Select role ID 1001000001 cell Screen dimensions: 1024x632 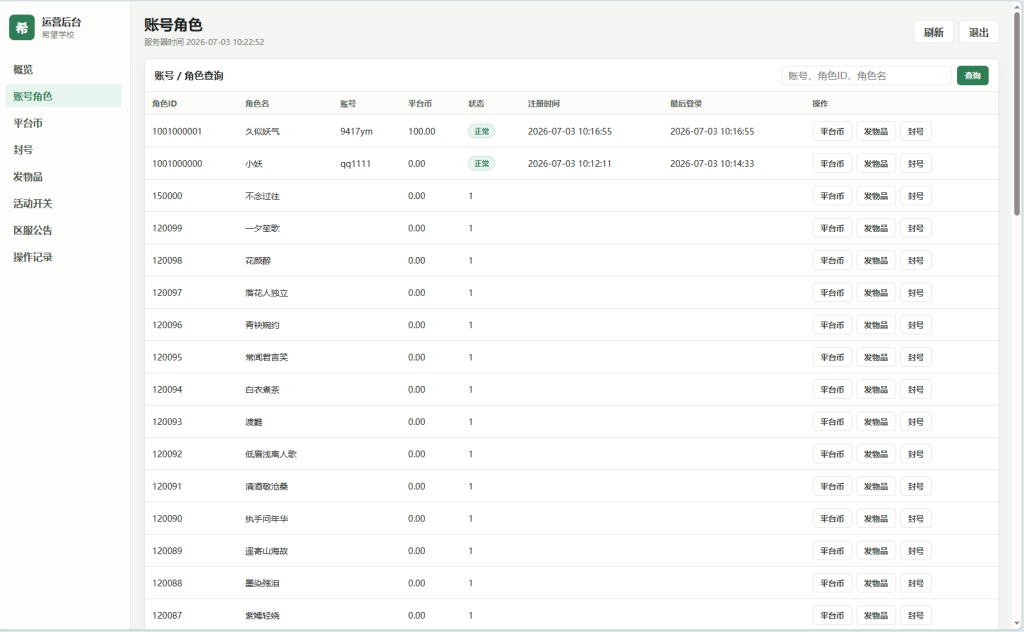coord(177,131)
